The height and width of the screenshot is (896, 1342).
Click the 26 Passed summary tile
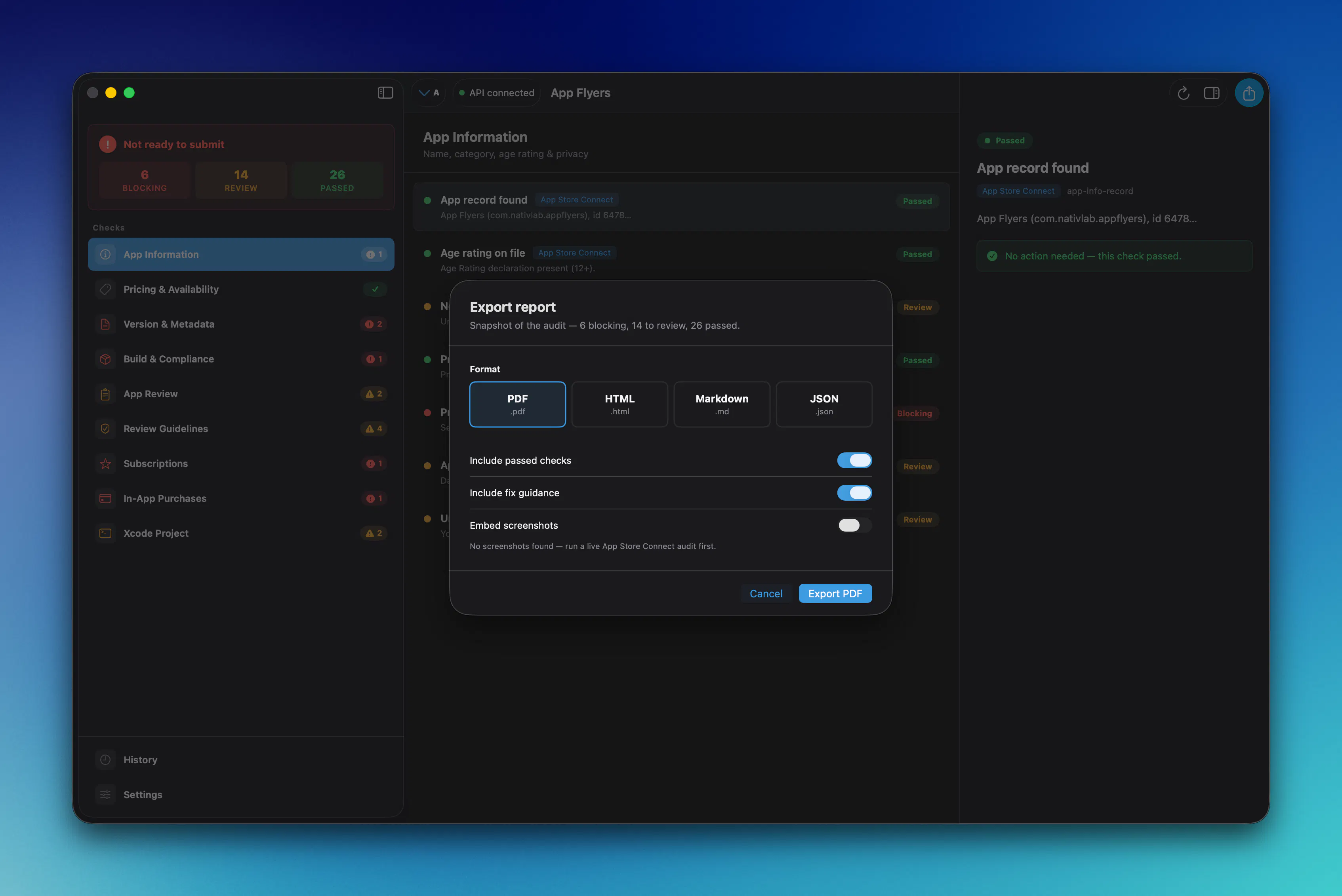coord(337,180)
